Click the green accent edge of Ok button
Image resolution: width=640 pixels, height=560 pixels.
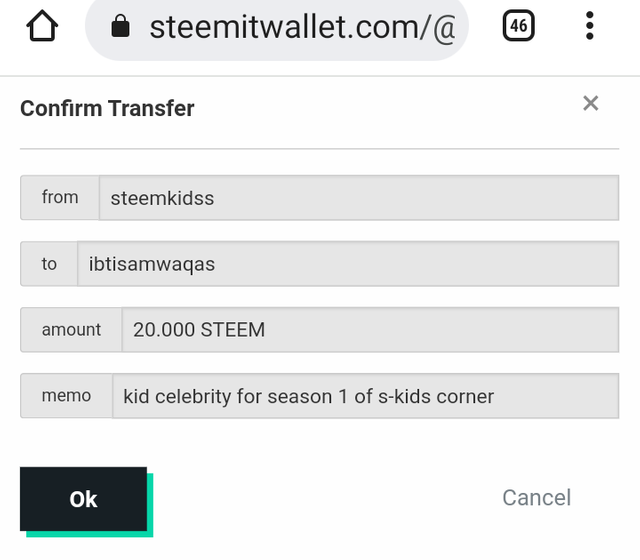(150, 505)
